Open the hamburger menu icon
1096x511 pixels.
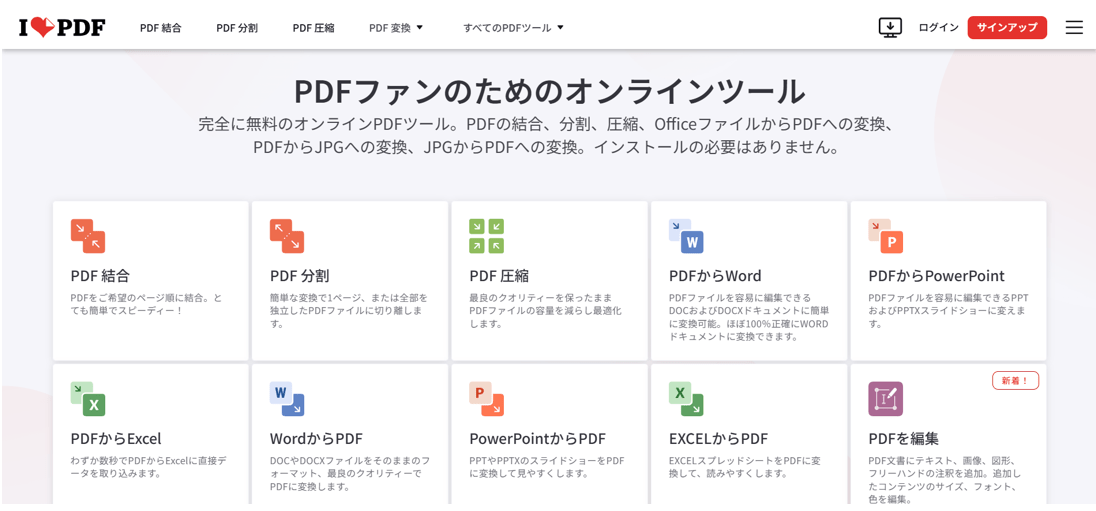1074,28
